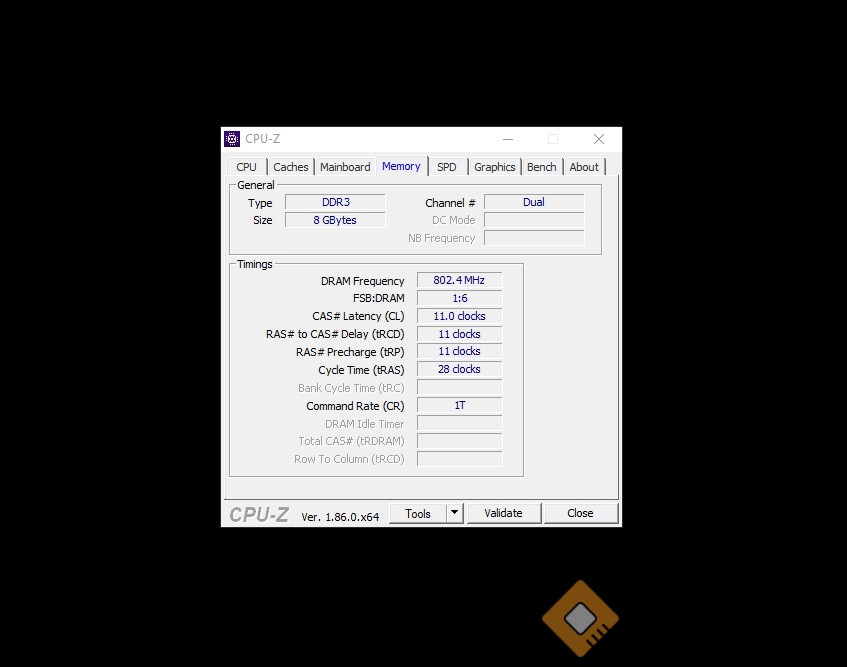Open the Caches tab

pyautogui.click(x=291, y=167)
